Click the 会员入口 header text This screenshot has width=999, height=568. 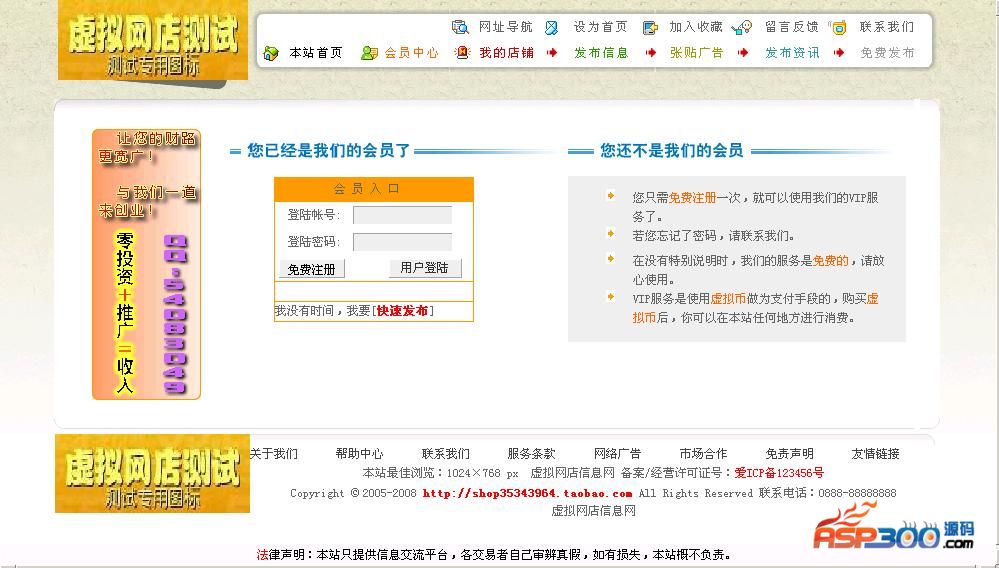point(366,188)
